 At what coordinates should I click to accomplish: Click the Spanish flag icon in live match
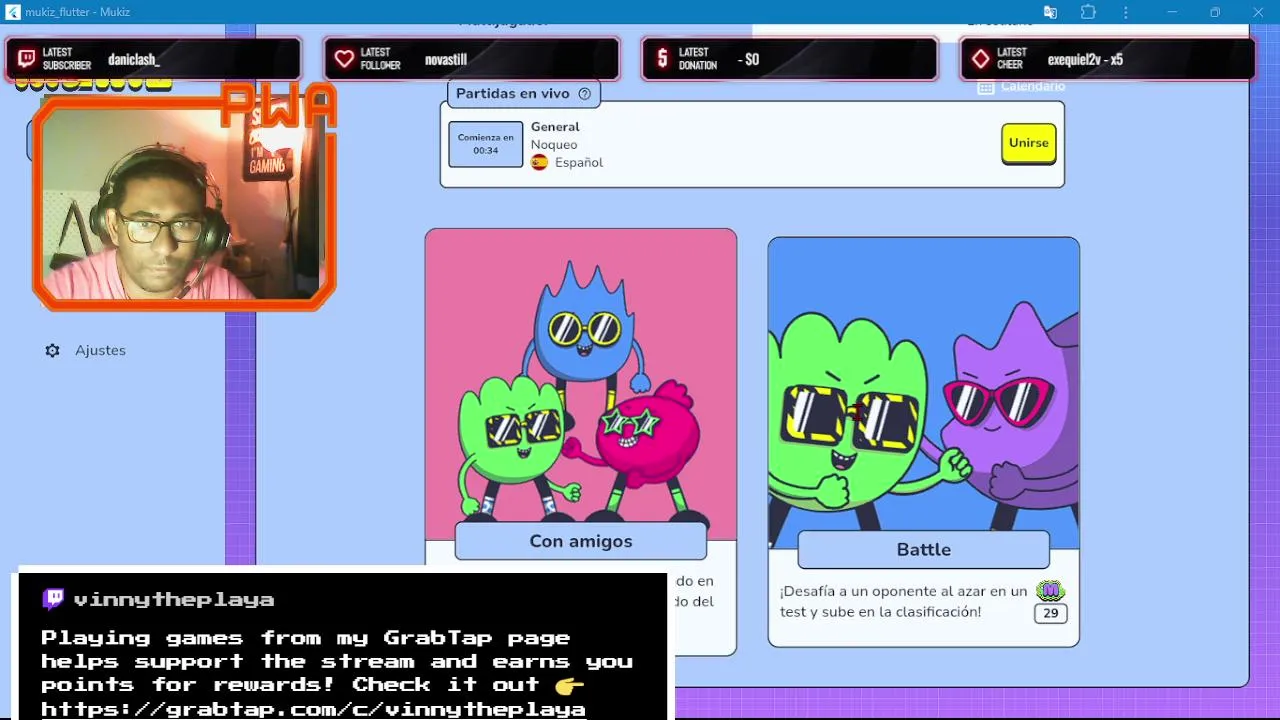pyautogui.click(x=539, y=162)
